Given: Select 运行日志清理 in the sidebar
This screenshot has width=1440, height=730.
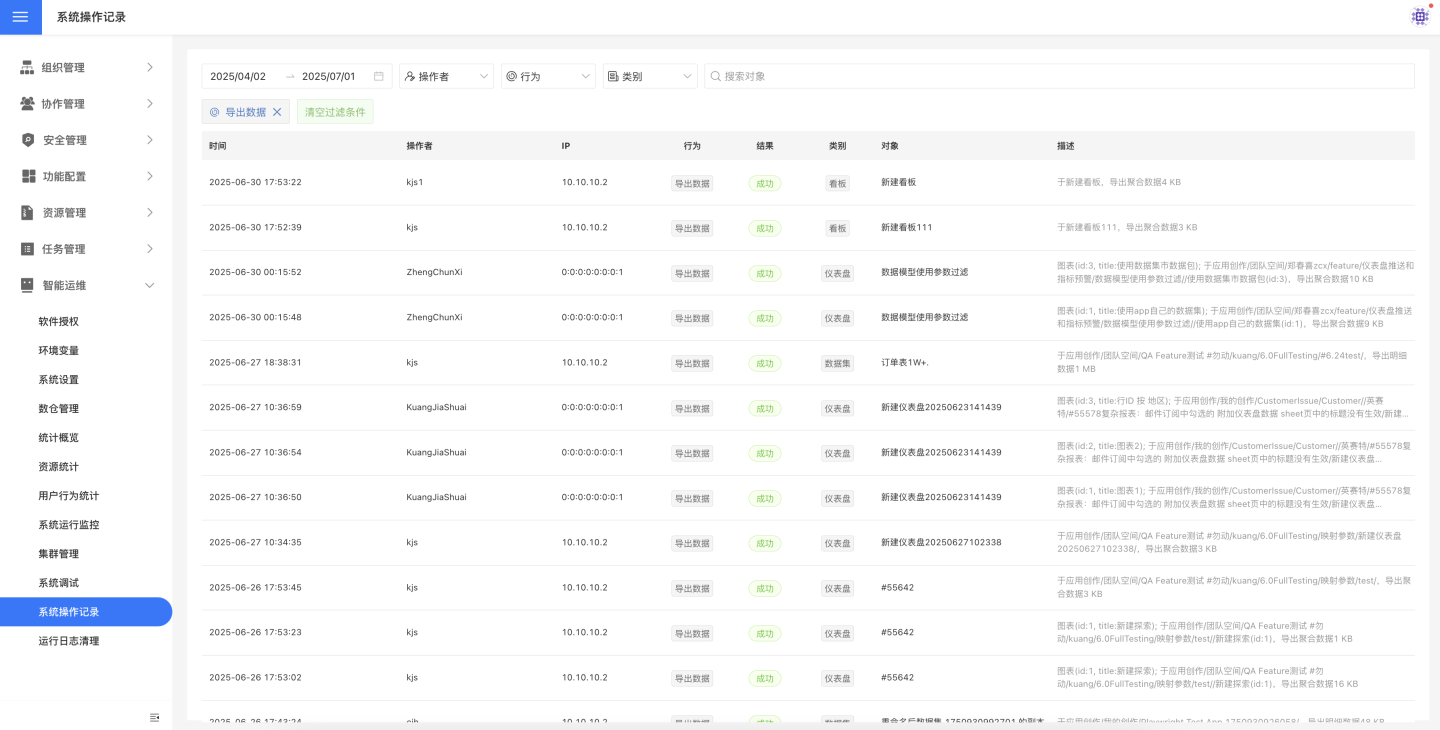Looking at the screenshot, I should click(69, 641).
